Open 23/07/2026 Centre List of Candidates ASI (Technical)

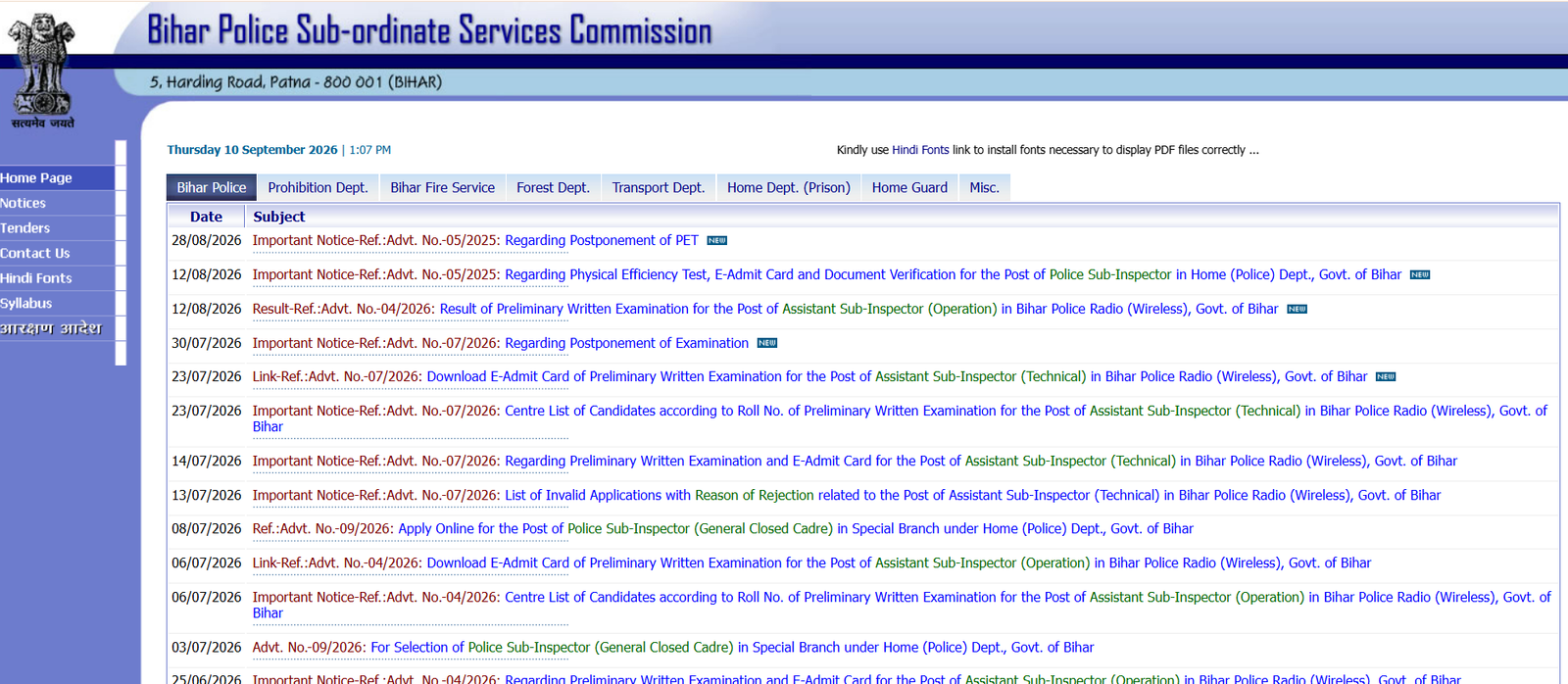point(900,418)
